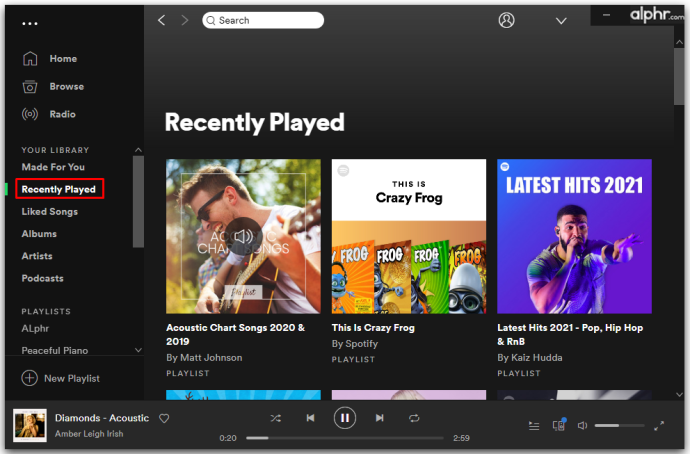Click the Home house icon

[30, 59]
